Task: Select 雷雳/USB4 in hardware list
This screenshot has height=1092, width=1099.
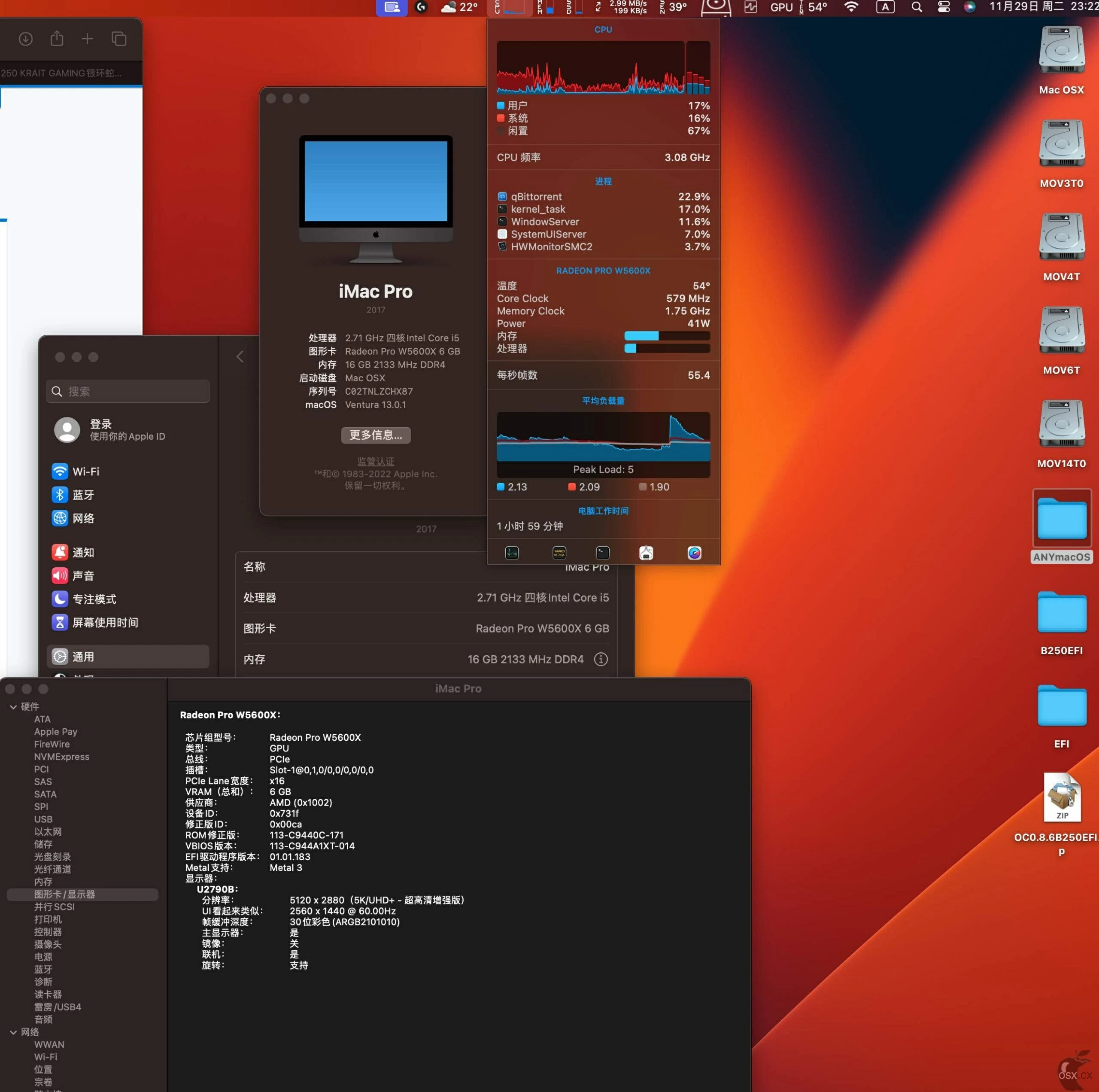Action: (x=58, y=1007)
